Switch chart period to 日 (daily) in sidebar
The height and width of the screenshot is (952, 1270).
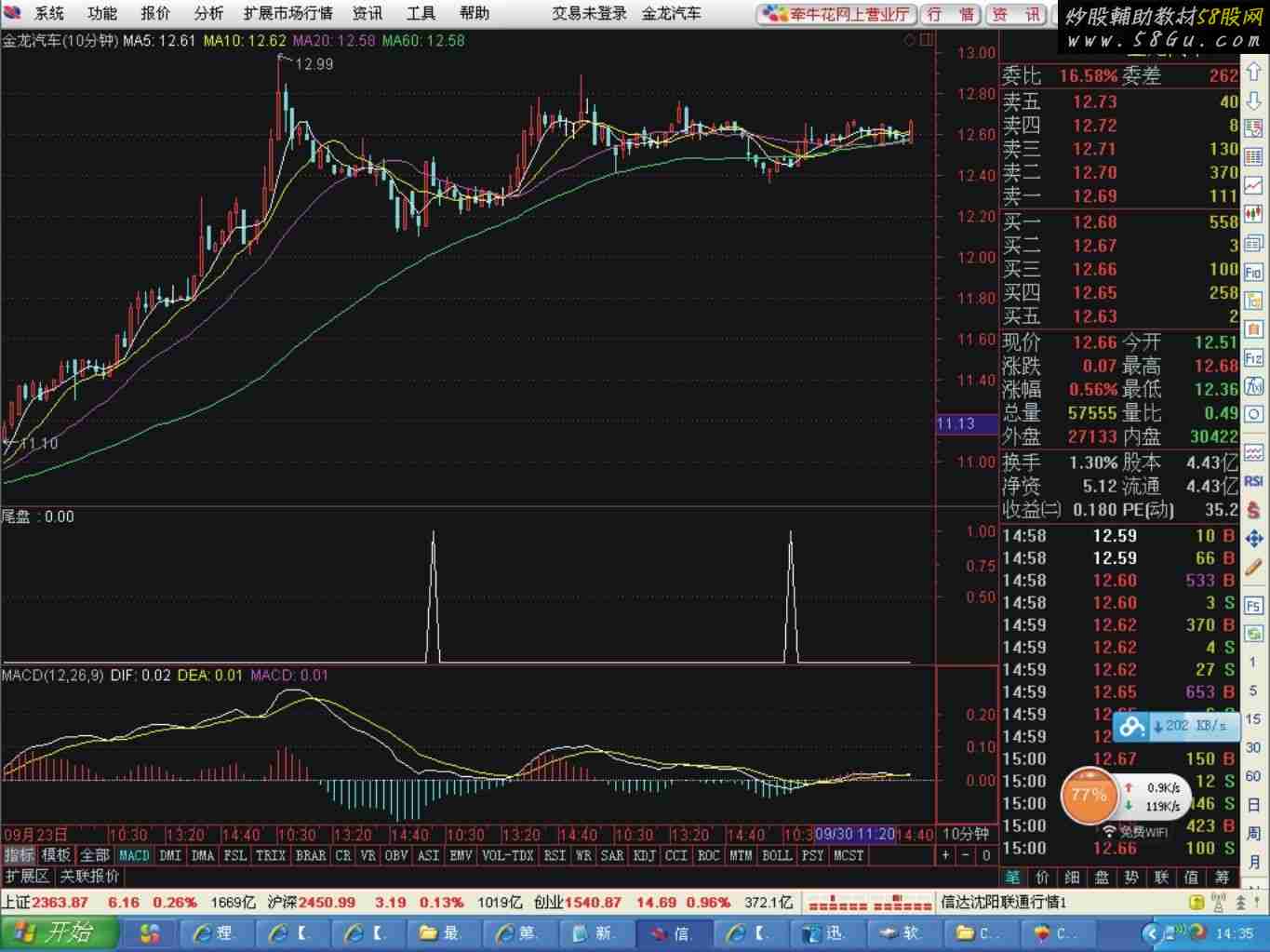1254,805
